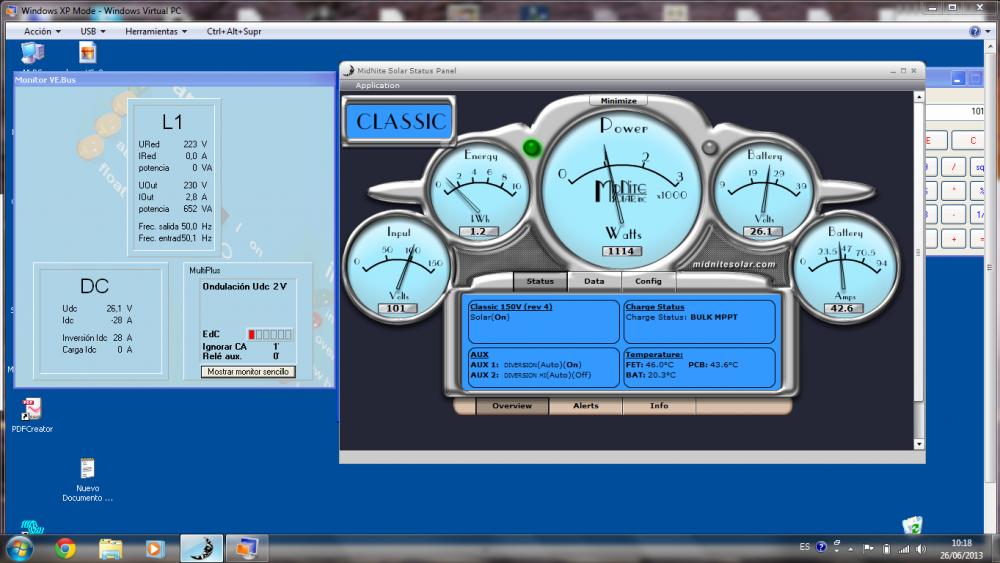Open the My PC desktop icon
1000x563 pixels.
point(32,56)
